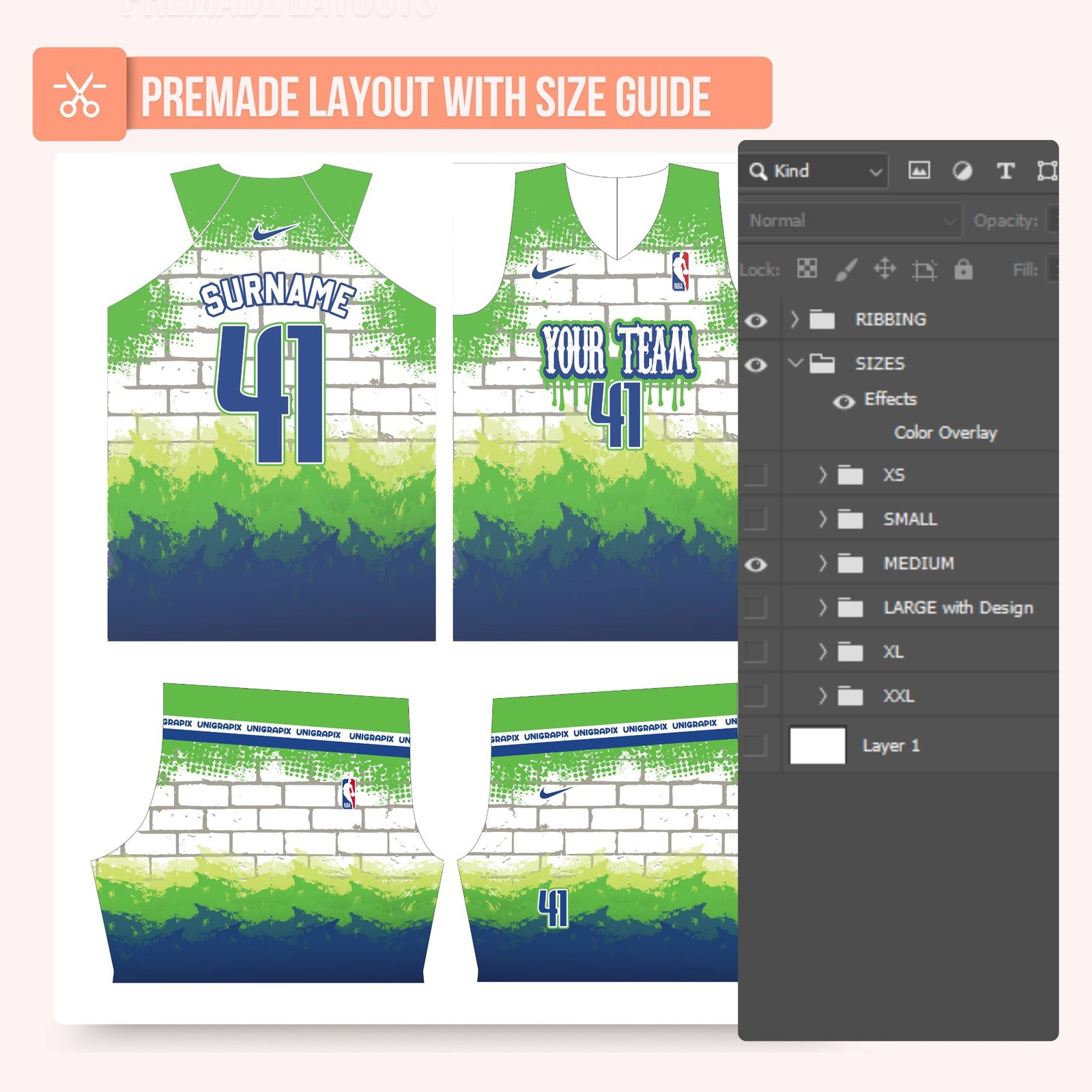Viewport: 1092px width, 1092px height.
Task: Hide the SIZES group
Action: tap(756, 364)
